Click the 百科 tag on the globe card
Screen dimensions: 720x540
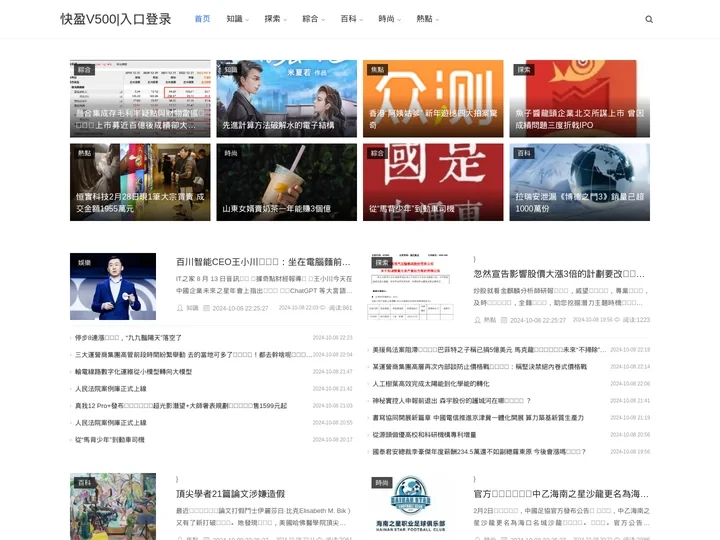click(524, 153)
